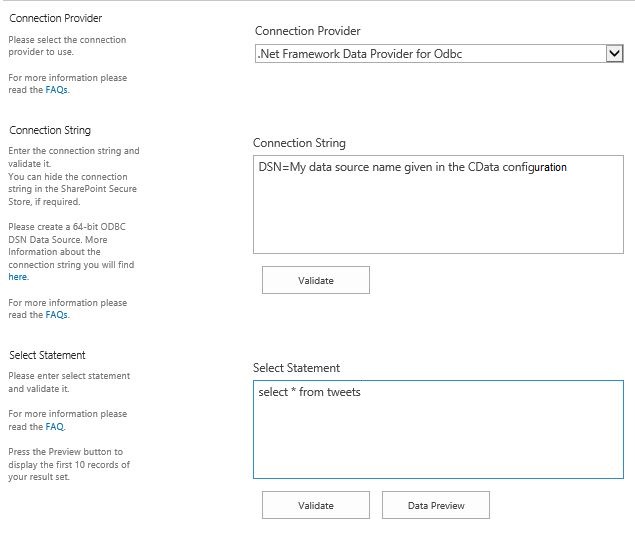Click the Data Preview button
Image resolution: width=635 pixels, height=534 pixels.
[x=436, y=505]
